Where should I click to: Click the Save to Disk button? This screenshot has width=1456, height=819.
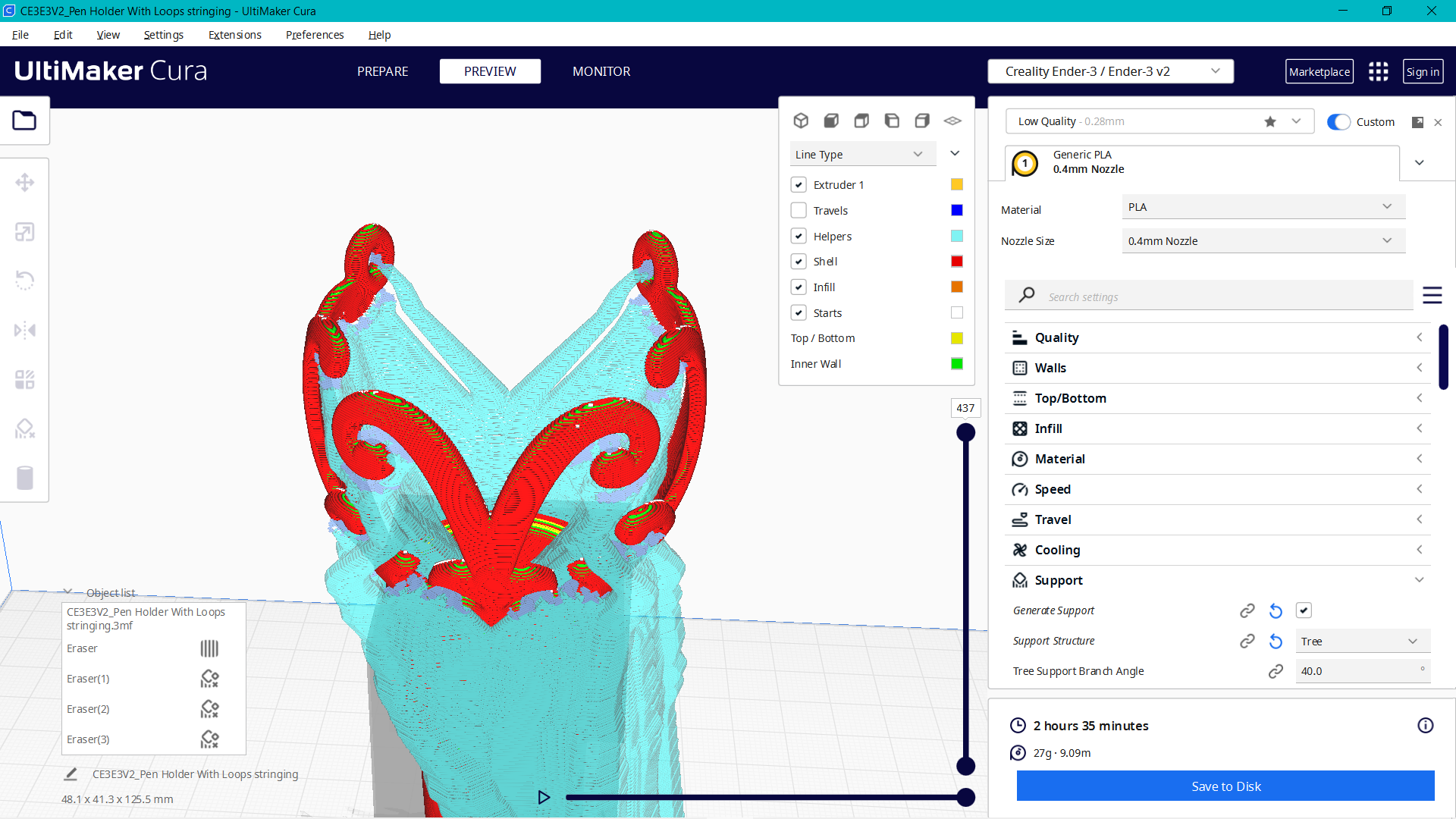click(x=1225, y=786)
